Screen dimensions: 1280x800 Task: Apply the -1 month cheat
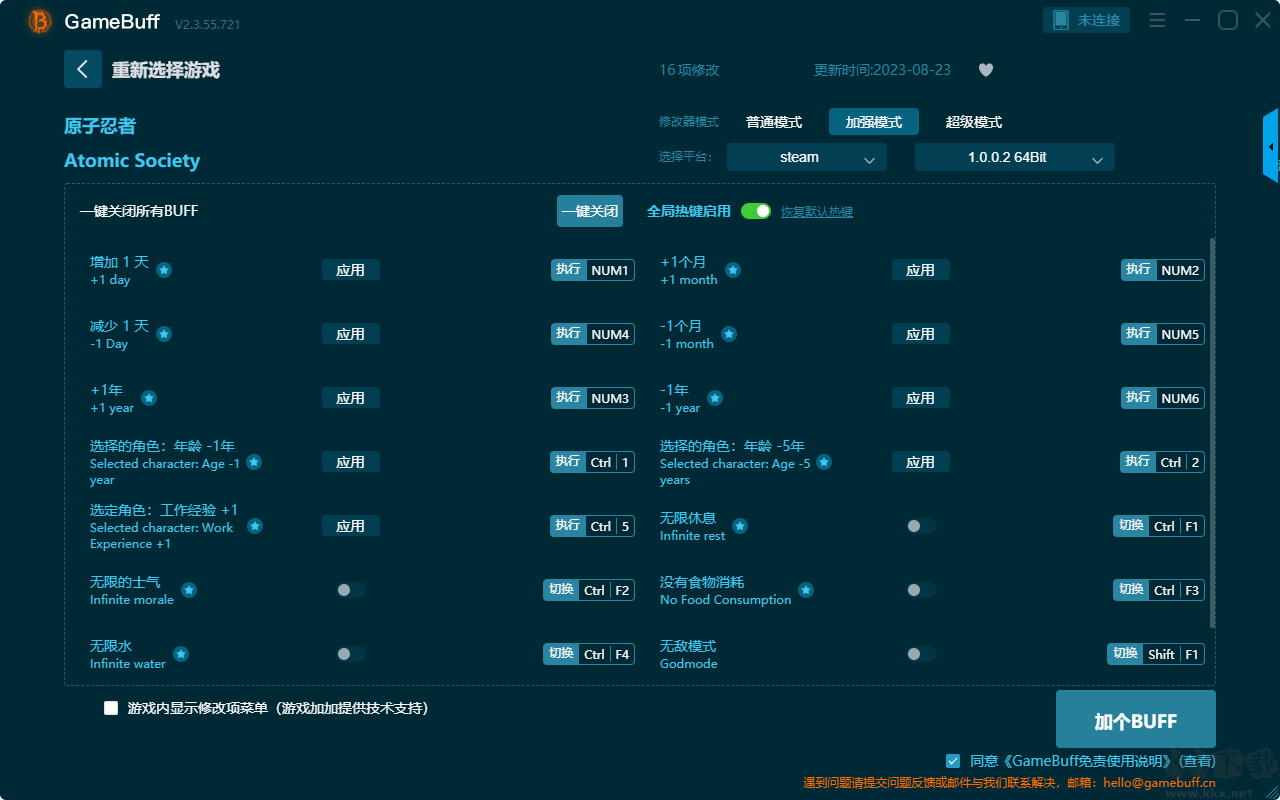click(921, 334)
